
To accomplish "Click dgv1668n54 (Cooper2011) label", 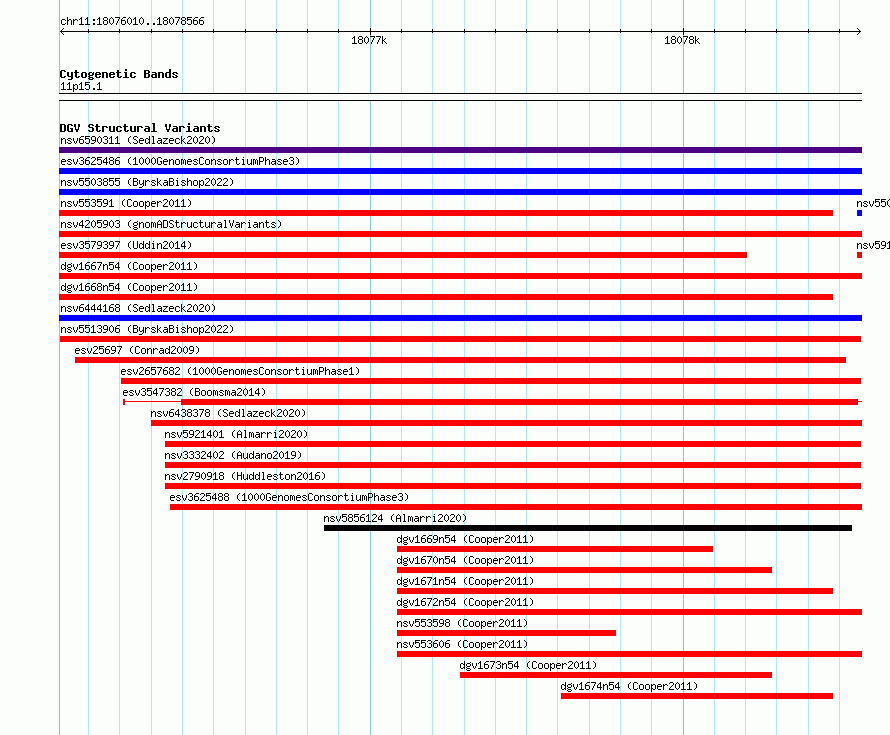I will click(129, 287).
